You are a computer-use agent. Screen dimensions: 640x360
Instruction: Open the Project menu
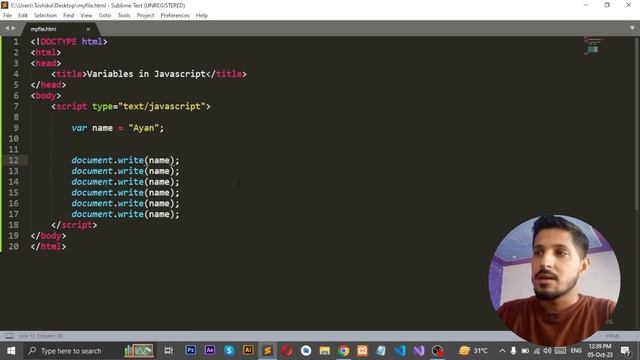(145, 16)
